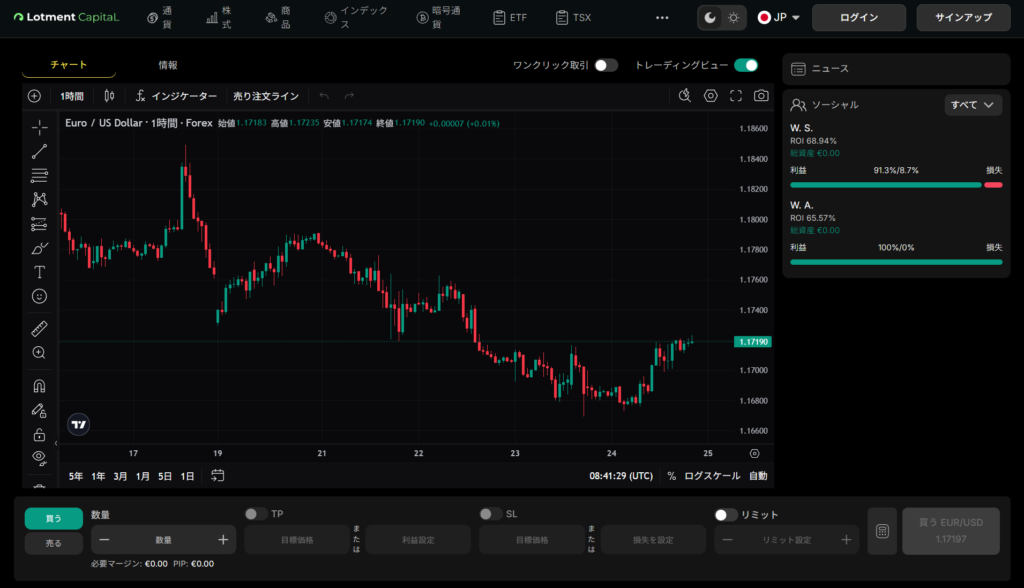Viewport: 1024px width, 588px height.
Task: Open the 通貨 currencies menu
Action: 160,18
